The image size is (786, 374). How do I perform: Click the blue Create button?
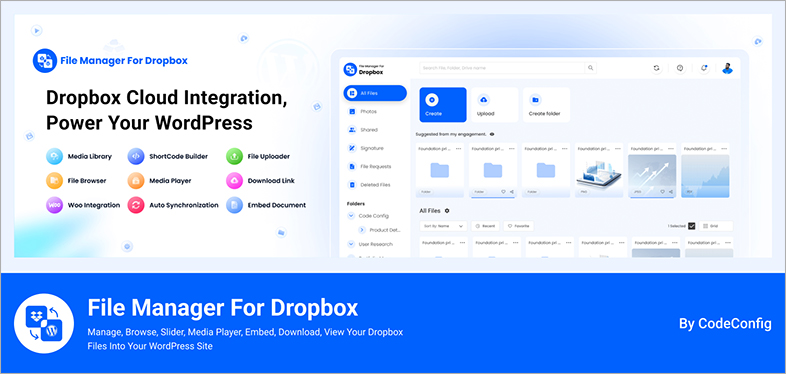[443, 105]
